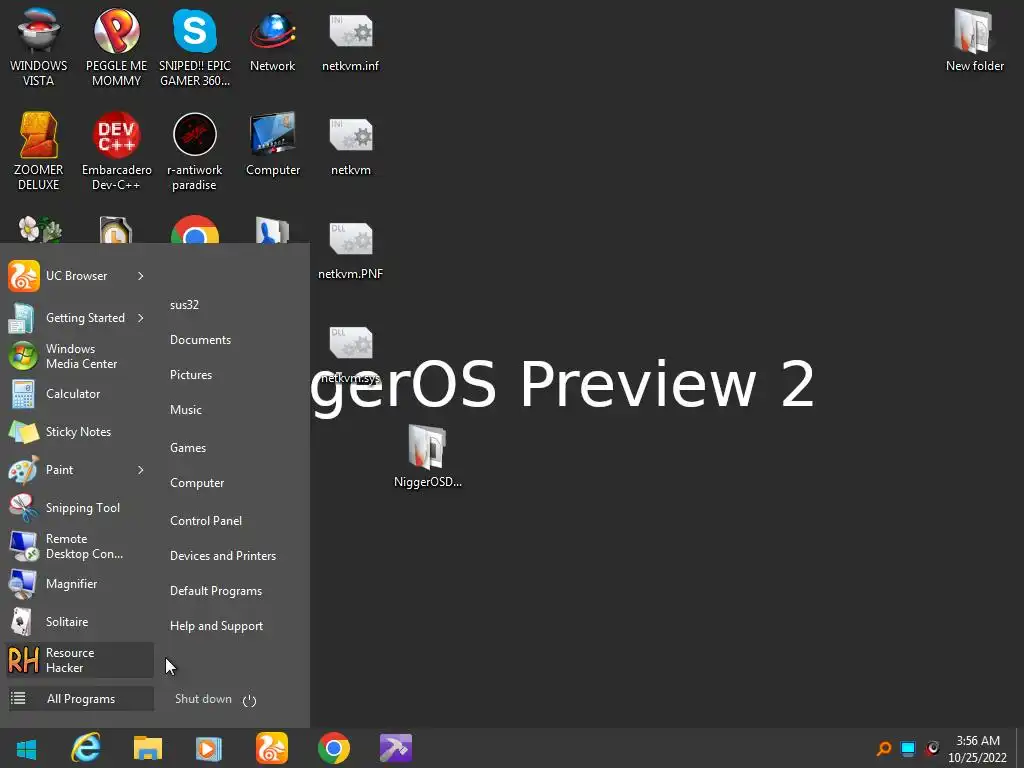The width and height of the screenshot is (1024, 768).
Task: Open Games from the Start menu
Action: click(x=188, y=448)
